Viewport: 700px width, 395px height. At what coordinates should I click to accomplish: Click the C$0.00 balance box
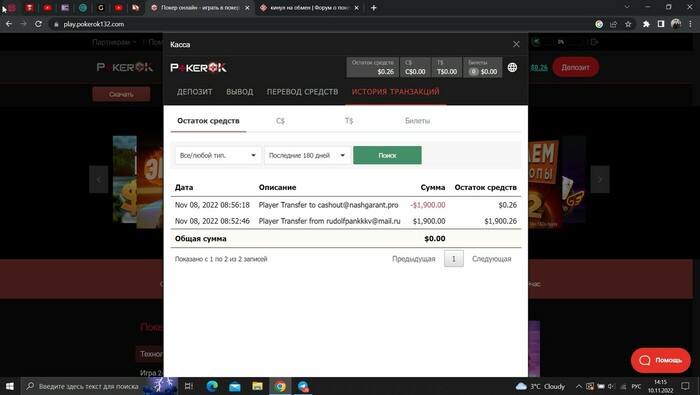coord(415,67)
